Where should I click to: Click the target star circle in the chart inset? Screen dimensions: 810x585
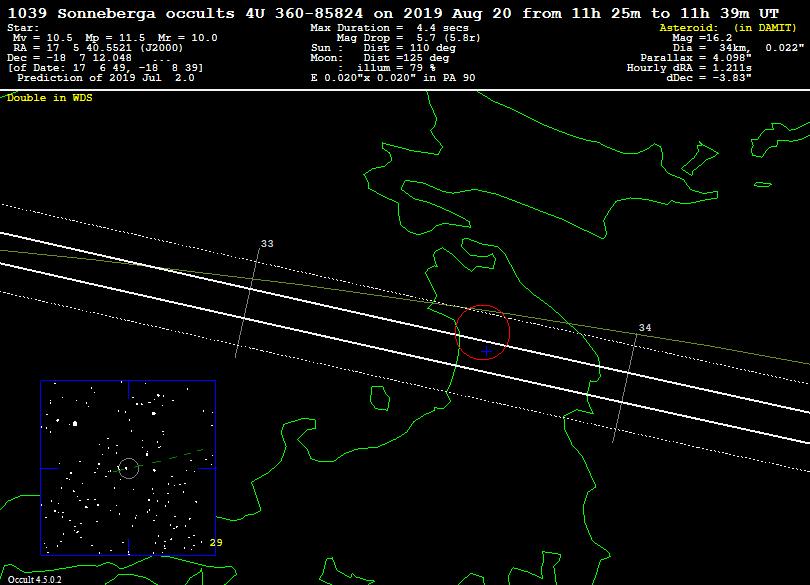129,468
